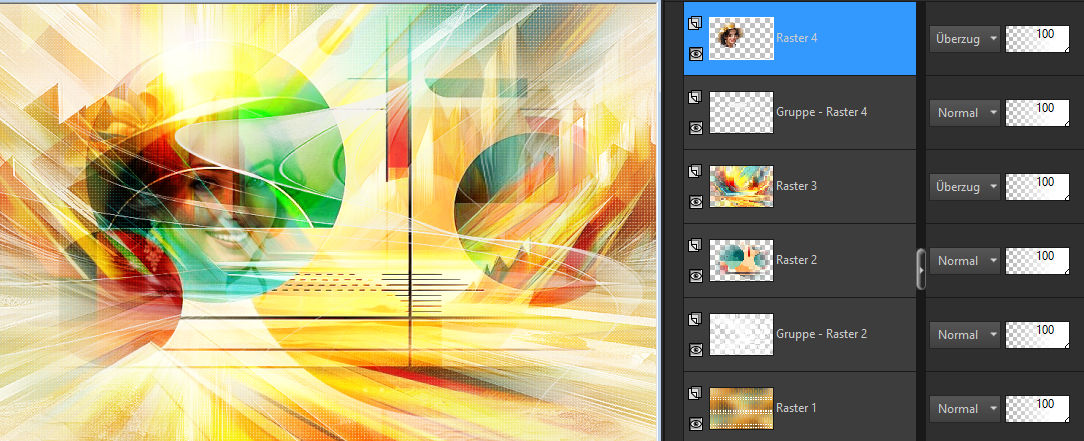Select the Raster 3 layer thumbnail

pos(741,187)
